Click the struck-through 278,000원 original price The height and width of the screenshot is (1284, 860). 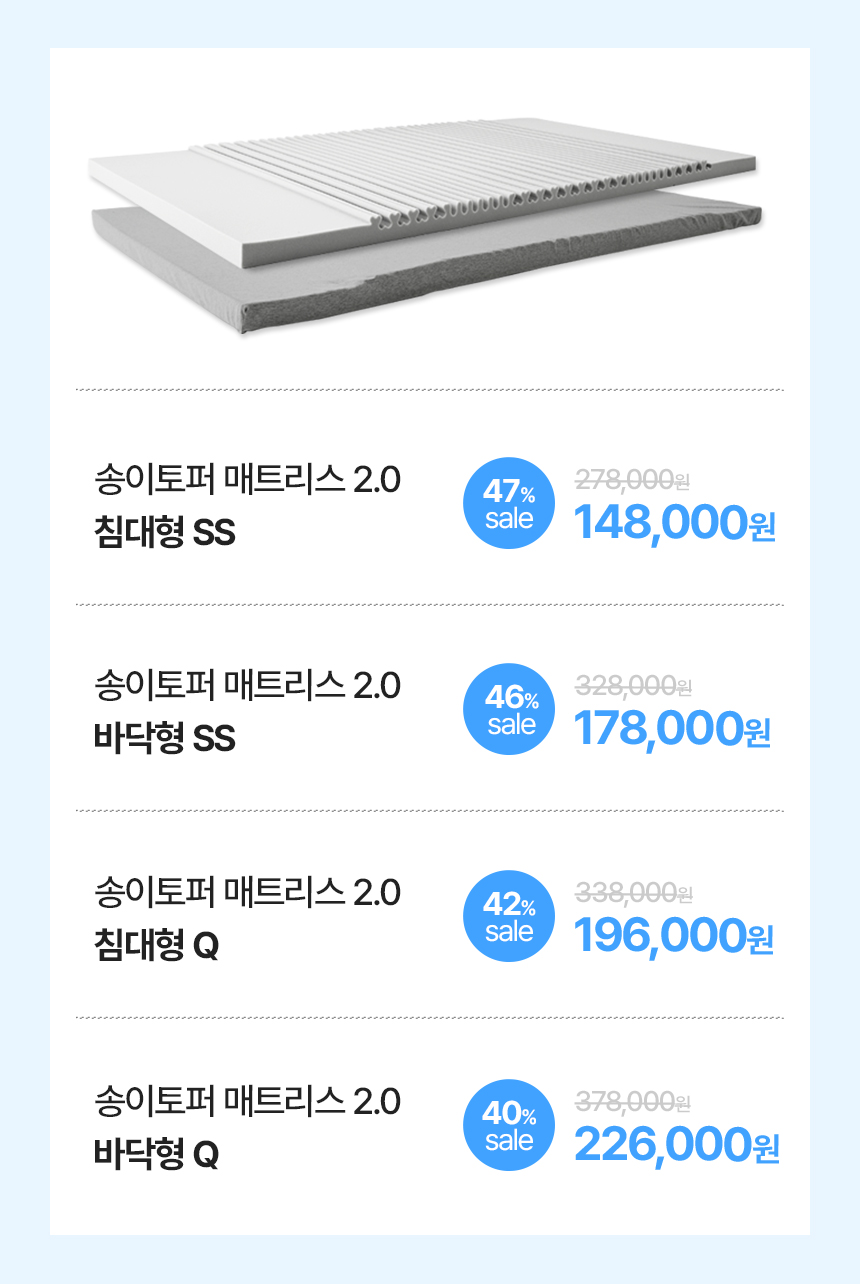click(x=633, y=480)
